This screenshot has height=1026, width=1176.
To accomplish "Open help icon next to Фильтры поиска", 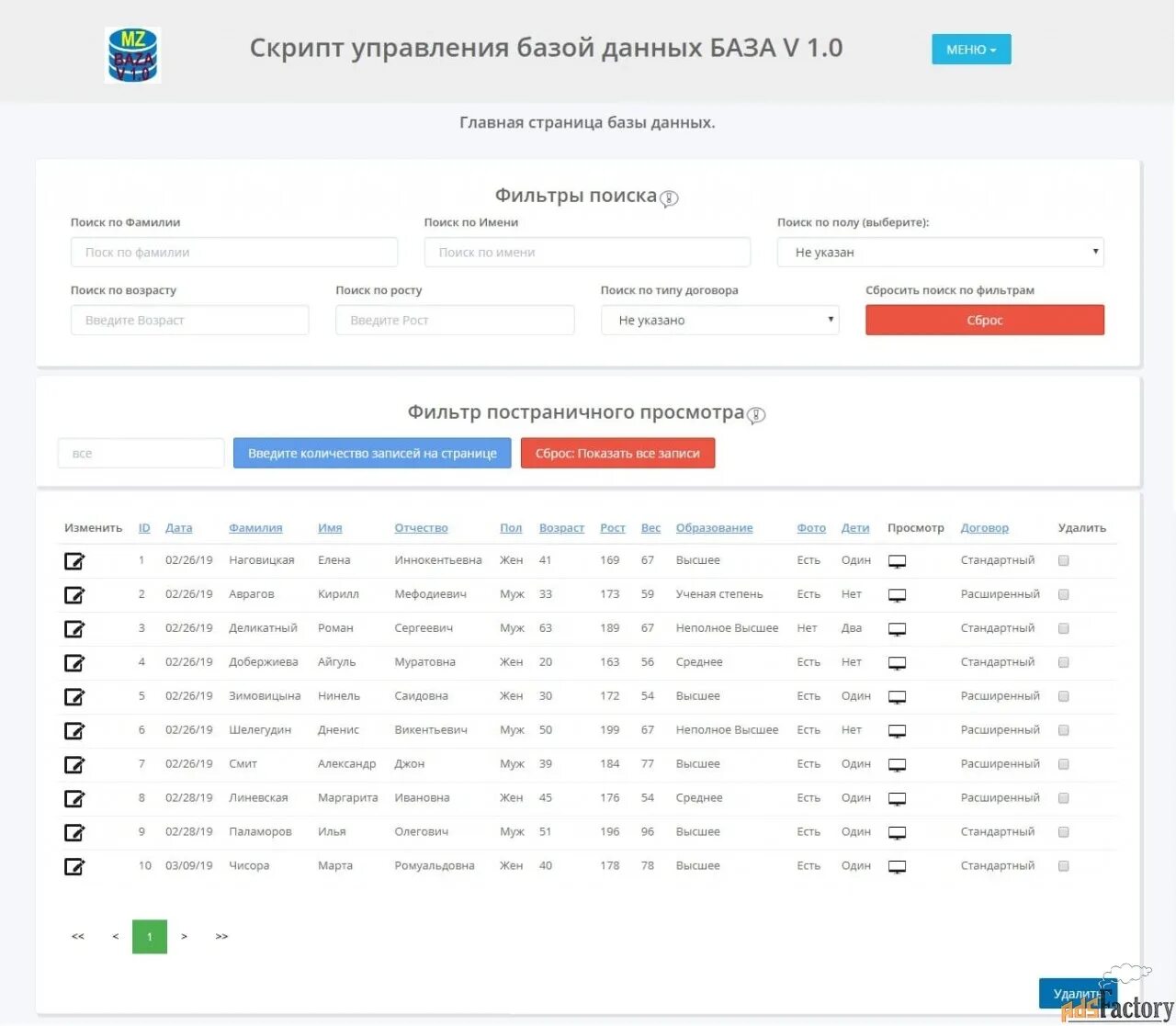I will click(670, 198).
